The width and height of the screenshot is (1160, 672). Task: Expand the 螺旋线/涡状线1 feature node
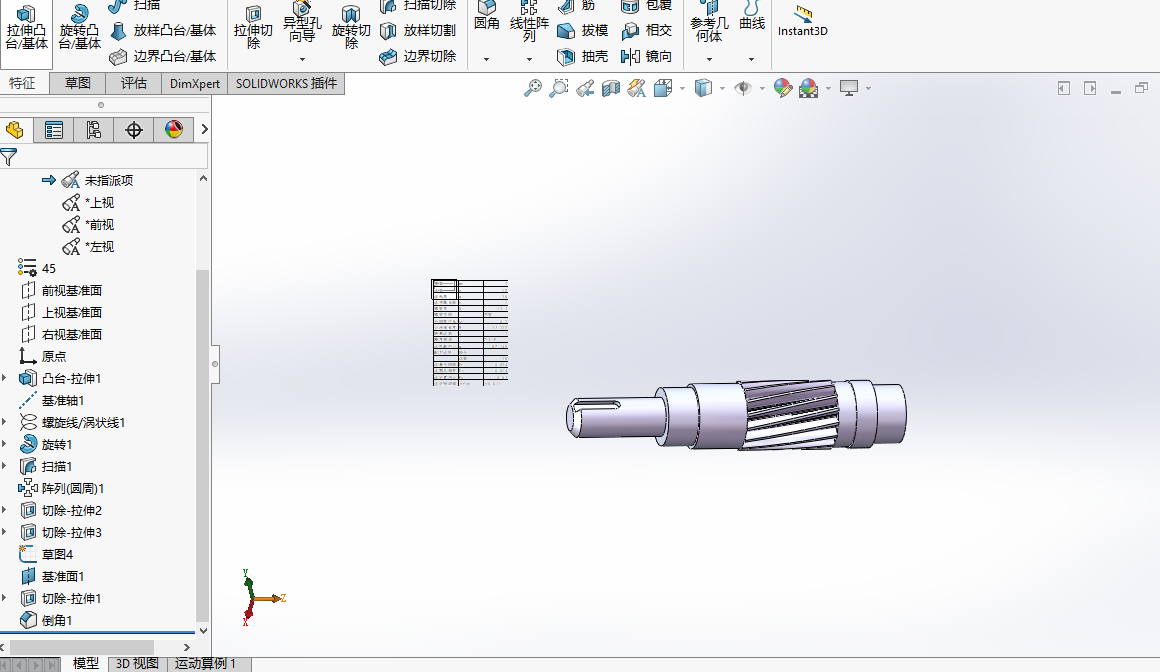click(4, 423)
